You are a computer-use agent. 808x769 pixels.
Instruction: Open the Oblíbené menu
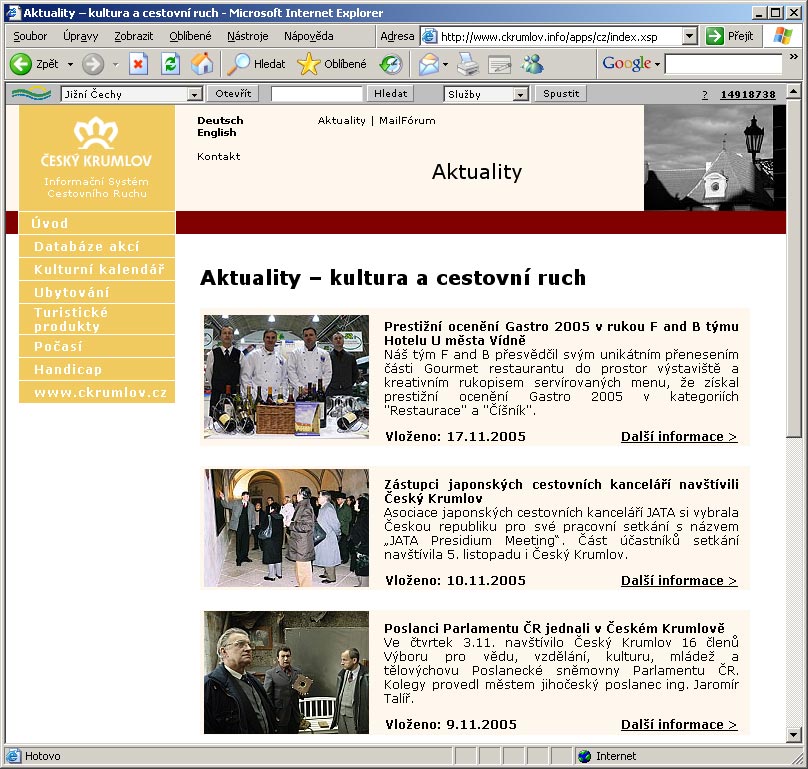pyautogui.click(x=190, y=36)
